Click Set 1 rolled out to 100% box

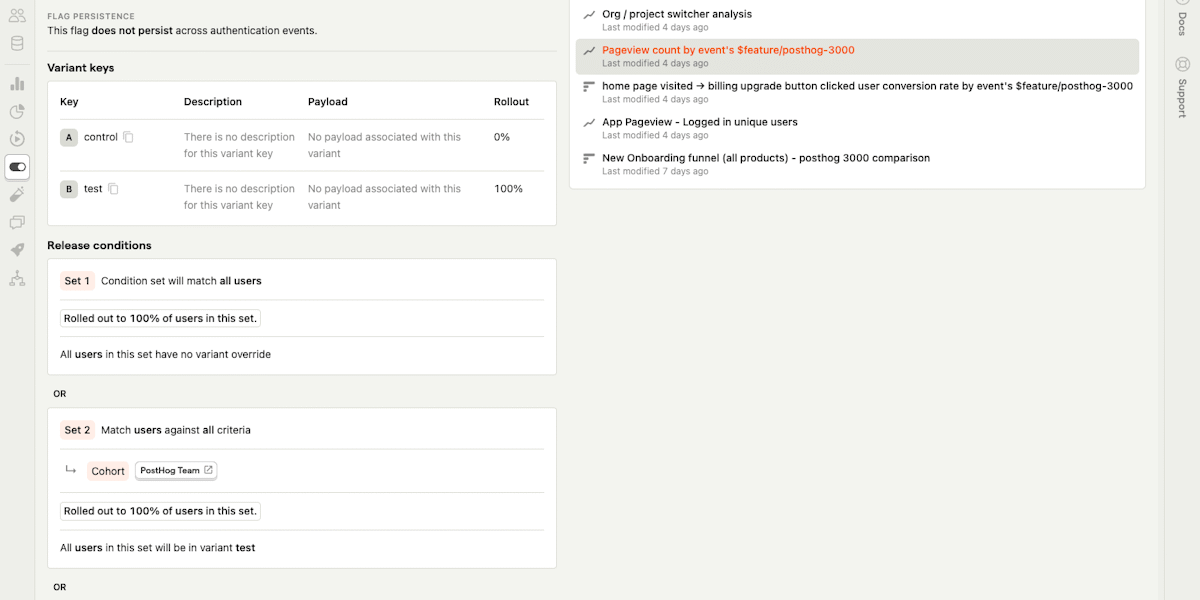click(x=160, y=318)
